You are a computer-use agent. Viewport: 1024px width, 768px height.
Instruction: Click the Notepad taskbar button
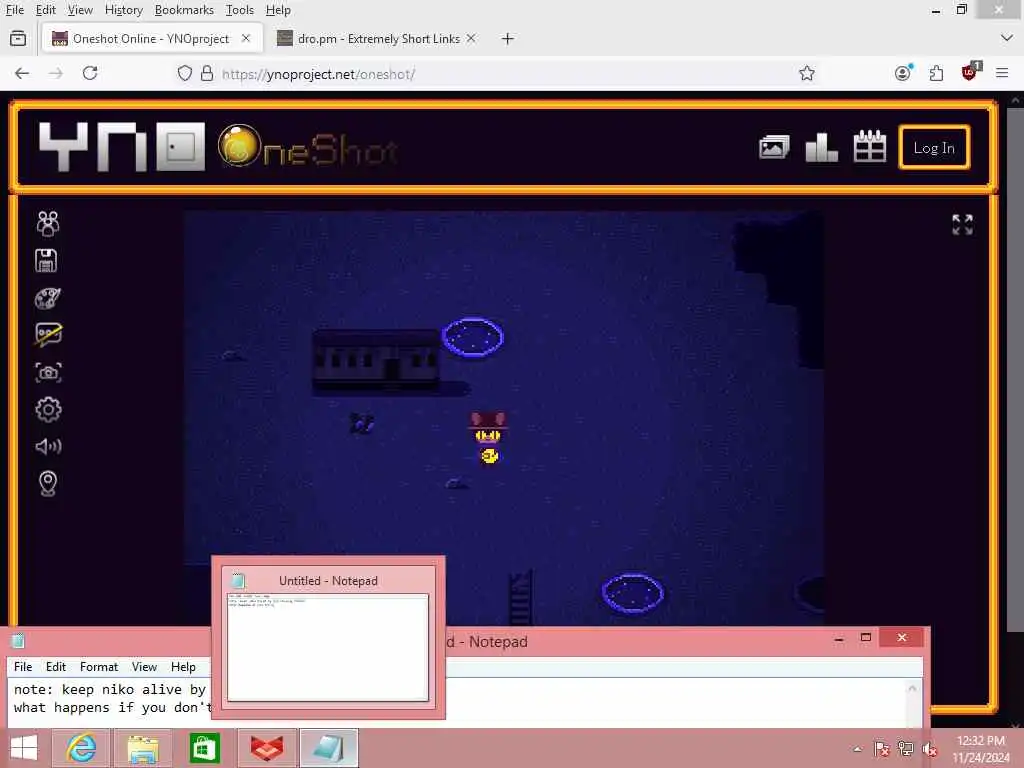pyautogui.click(x=328, y=748)
